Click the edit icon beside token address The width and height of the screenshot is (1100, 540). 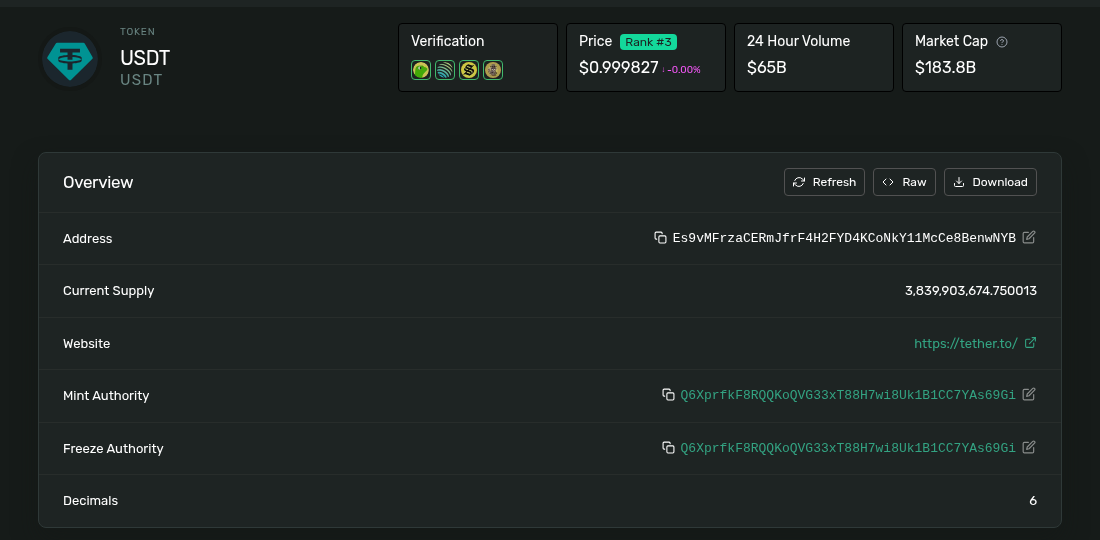click(x=1029, y=237)
